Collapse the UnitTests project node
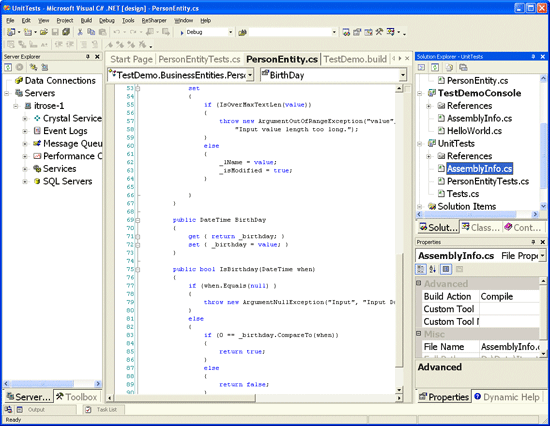Screen dimensions: 550x426 click(420, 144)
